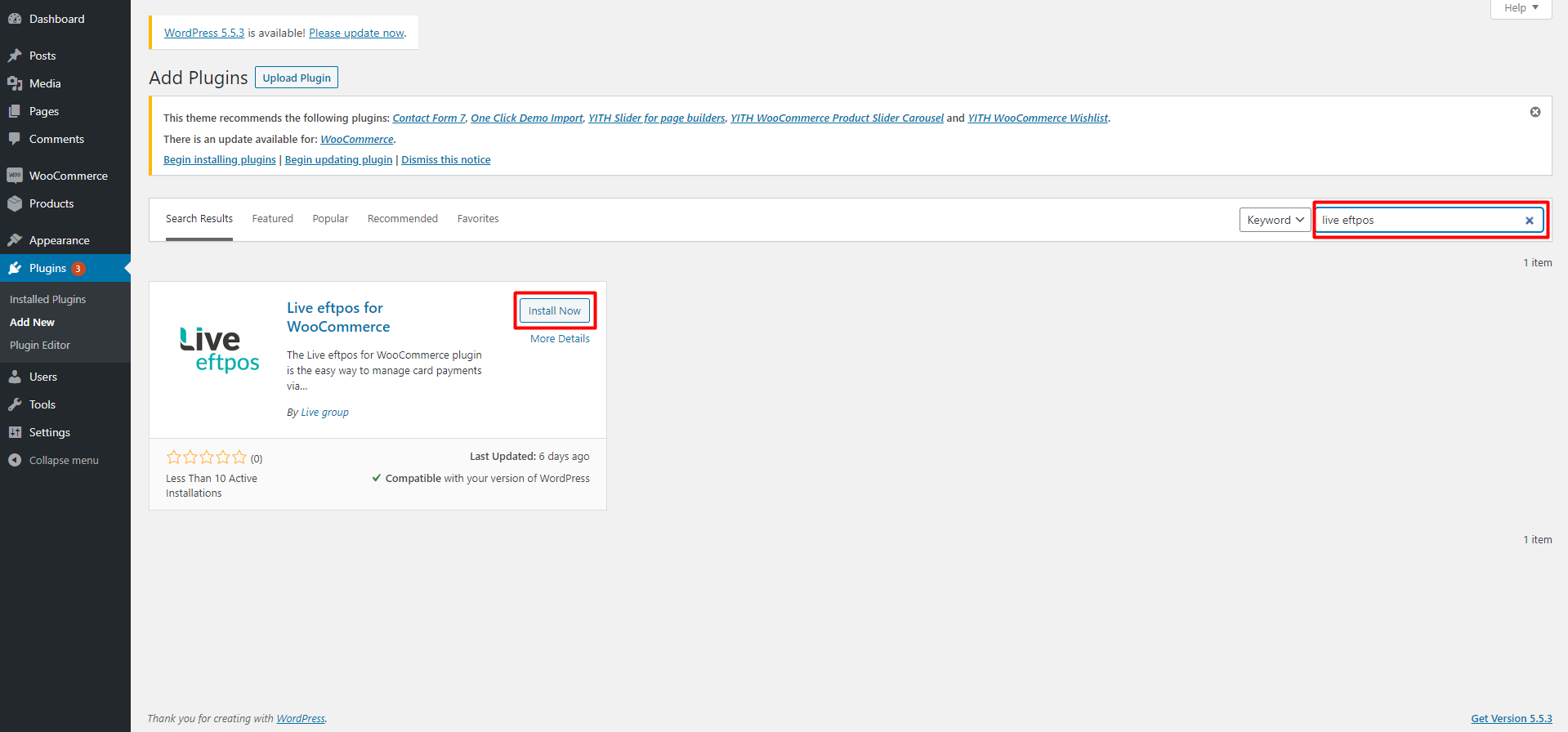This screenshot has width=1568, height=732.
Task: Click the WooCommerce logo icon
Action: [15, 176]
